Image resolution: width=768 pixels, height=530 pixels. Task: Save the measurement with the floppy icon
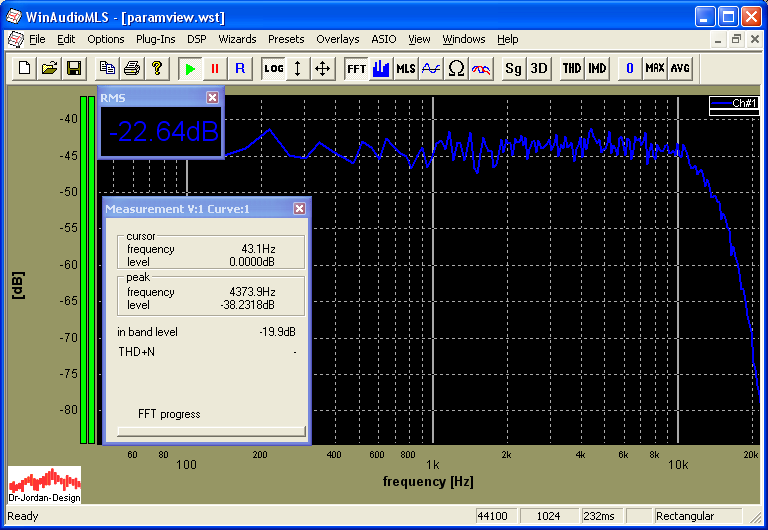point(73,68)
